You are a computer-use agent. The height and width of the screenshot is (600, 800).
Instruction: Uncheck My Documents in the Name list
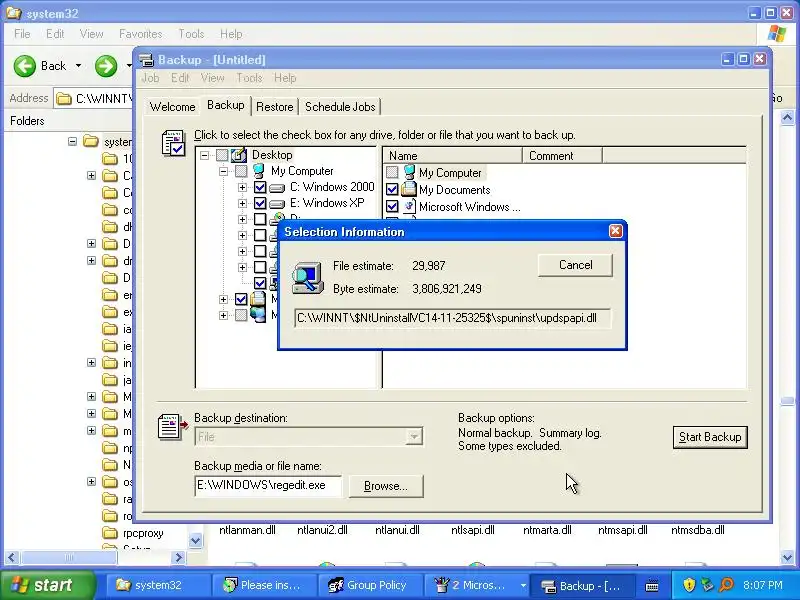tap(392, 189)
